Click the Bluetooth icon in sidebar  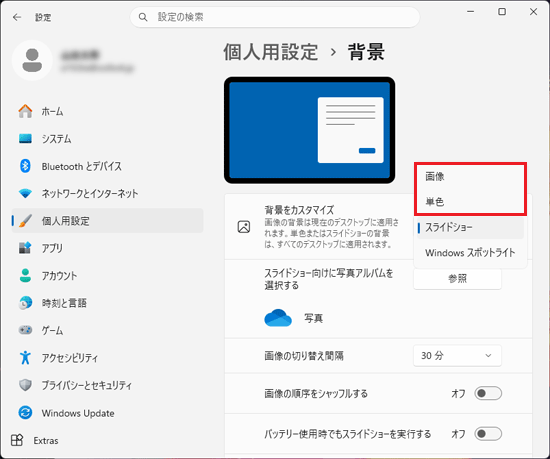click(25, 166)
